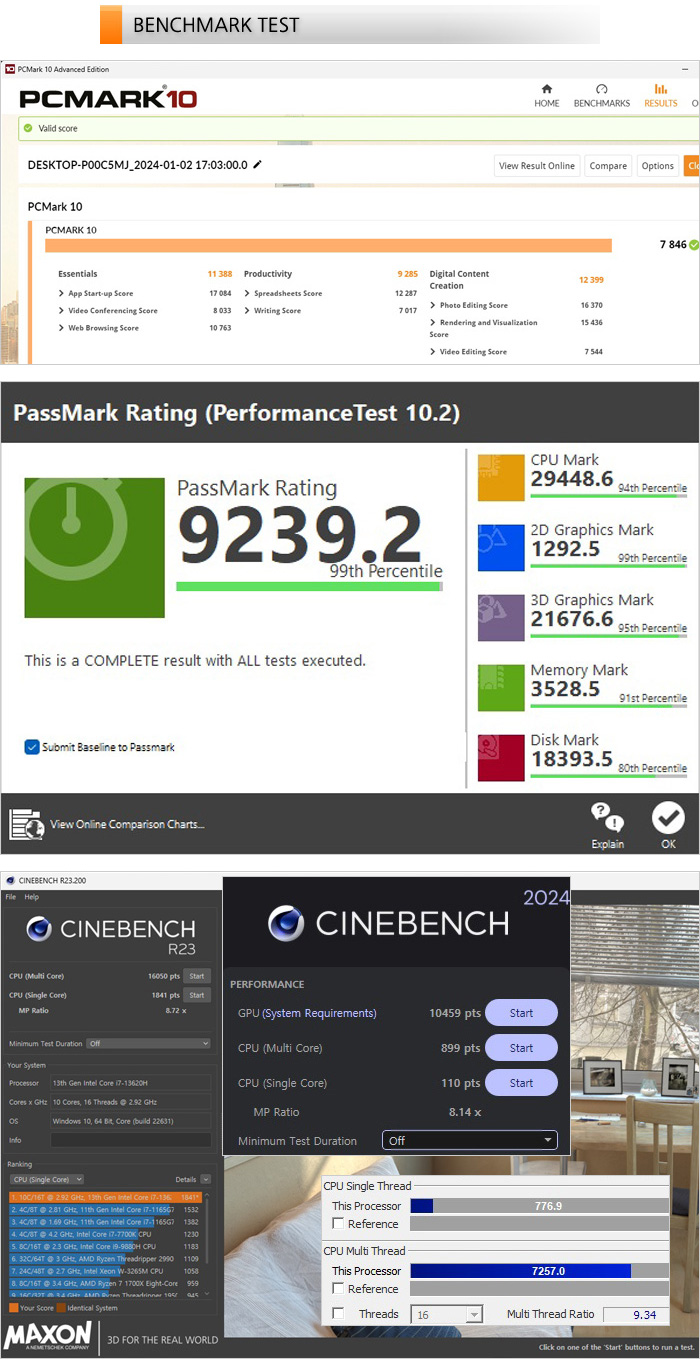
Task: Expand Writing Score row
Action: [x=248, y=310]
